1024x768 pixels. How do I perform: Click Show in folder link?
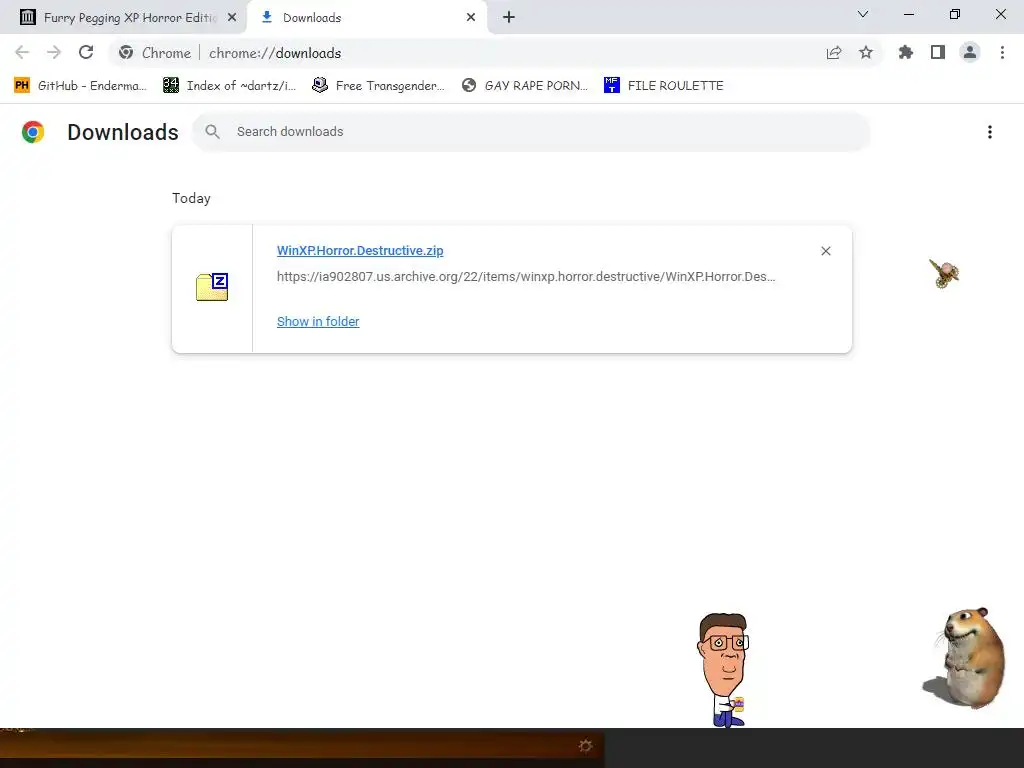[x=318, y=321]
